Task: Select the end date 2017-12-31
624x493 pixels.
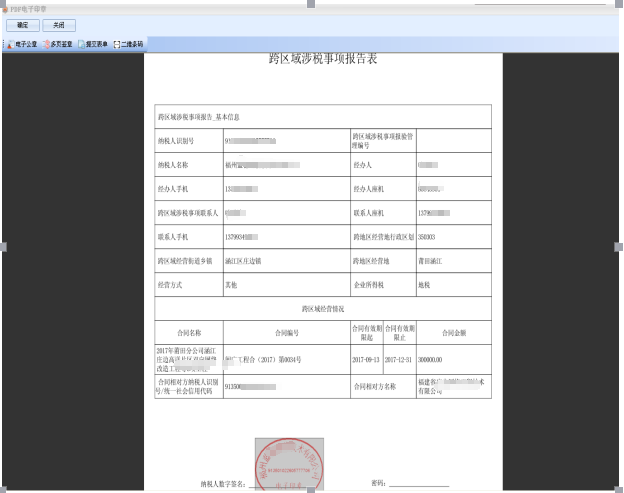Action: tap(398, 360)
